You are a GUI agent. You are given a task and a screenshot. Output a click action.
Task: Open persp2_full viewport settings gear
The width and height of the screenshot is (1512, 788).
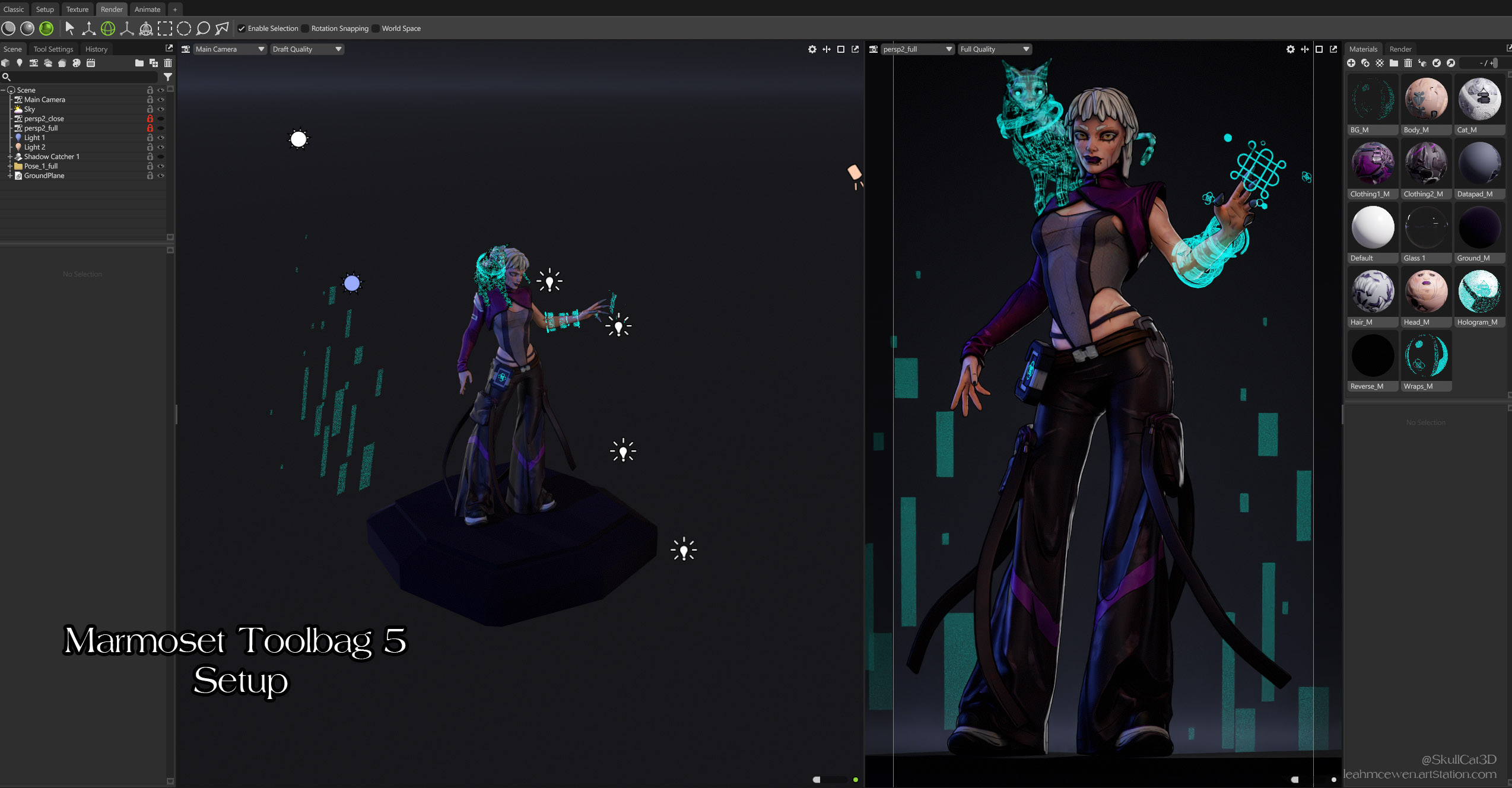pos(1290,49)
